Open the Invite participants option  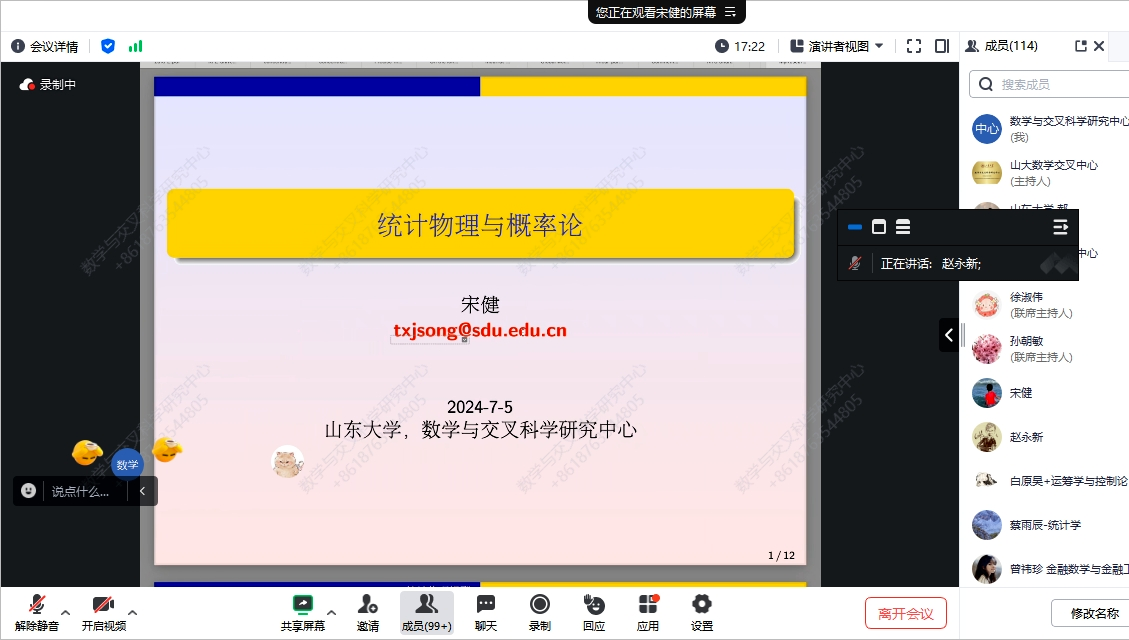368,612
